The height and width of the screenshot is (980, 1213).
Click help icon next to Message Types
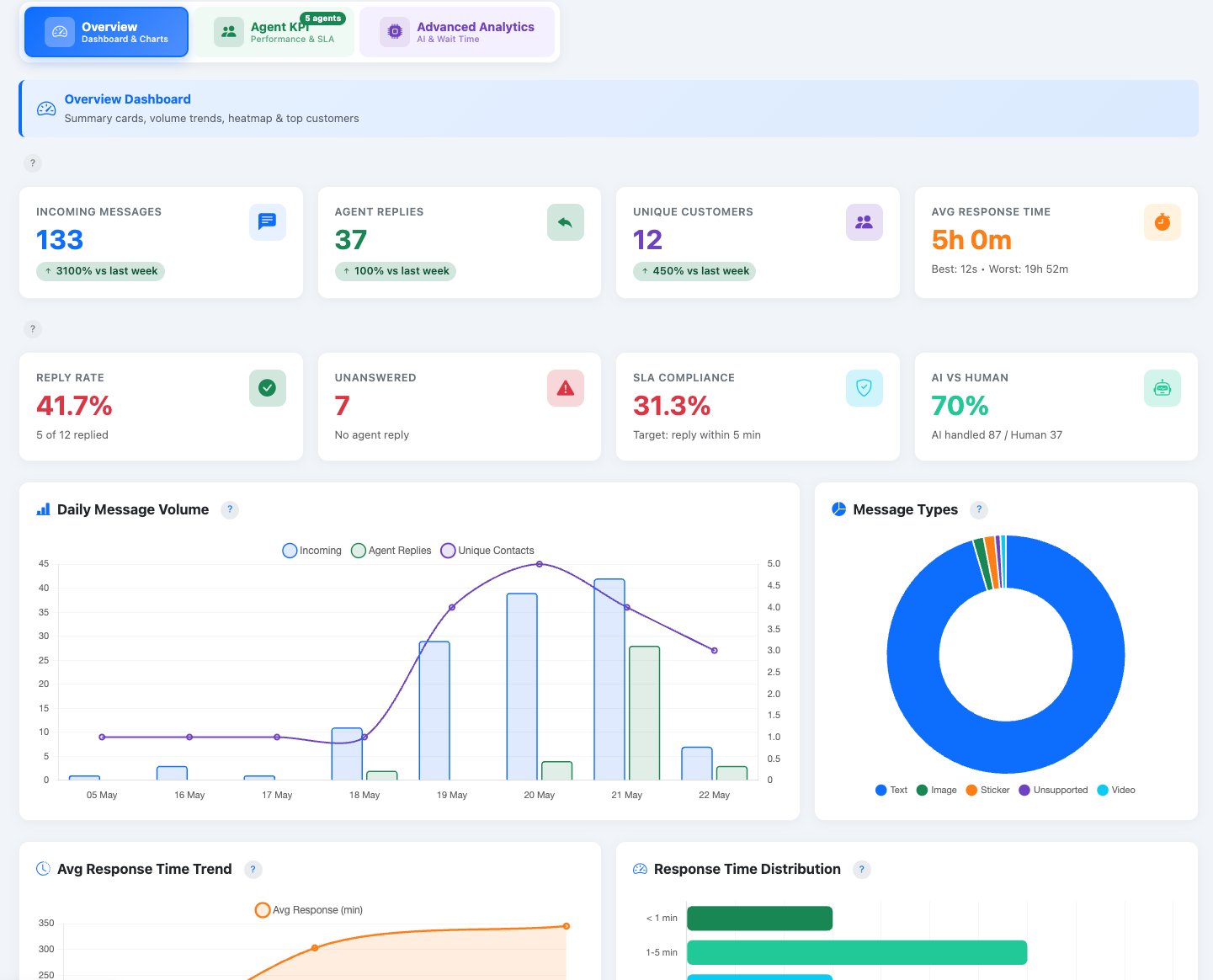click(979, 510)
